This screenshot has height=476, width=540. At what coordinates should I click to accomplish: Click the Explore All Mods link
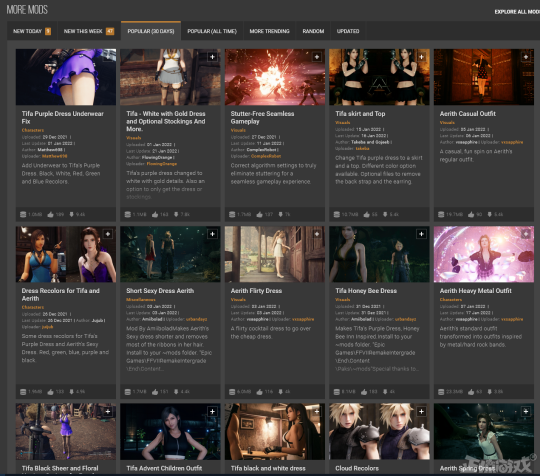click(517, 12)
